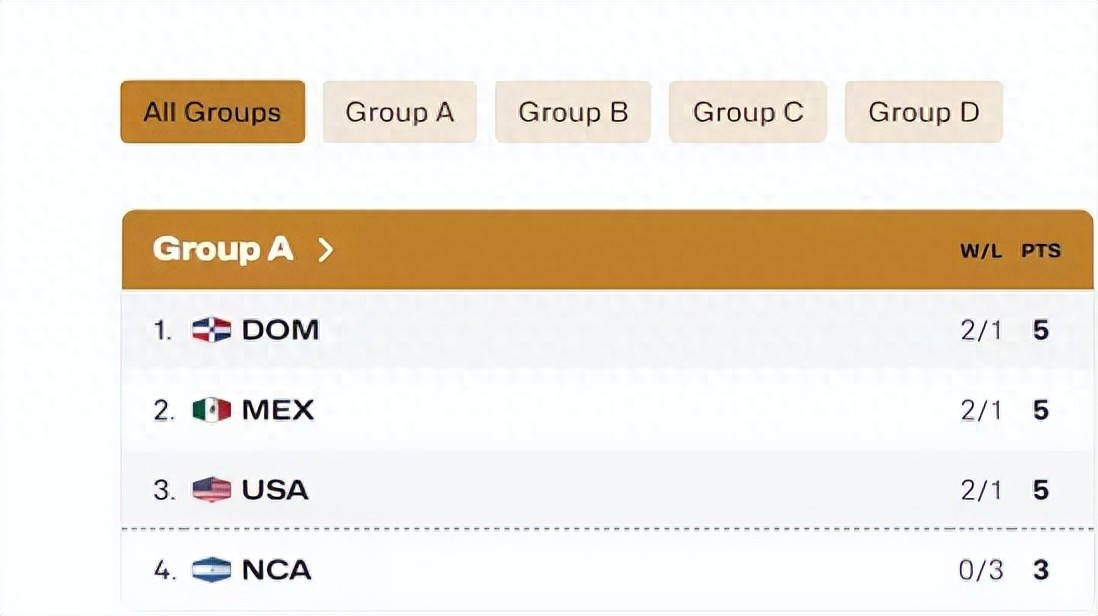Click the Dominican Republic flag icon
The width and height of the screenshot is (1098, 616).
click(x=210, y=329)
